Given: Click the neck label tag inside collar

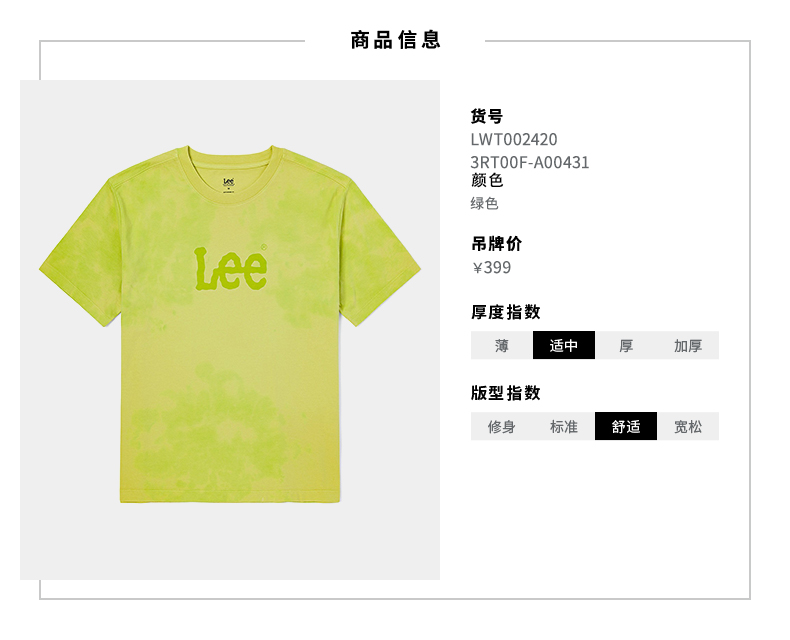Looking at the screenshot, I should point(229,184).
